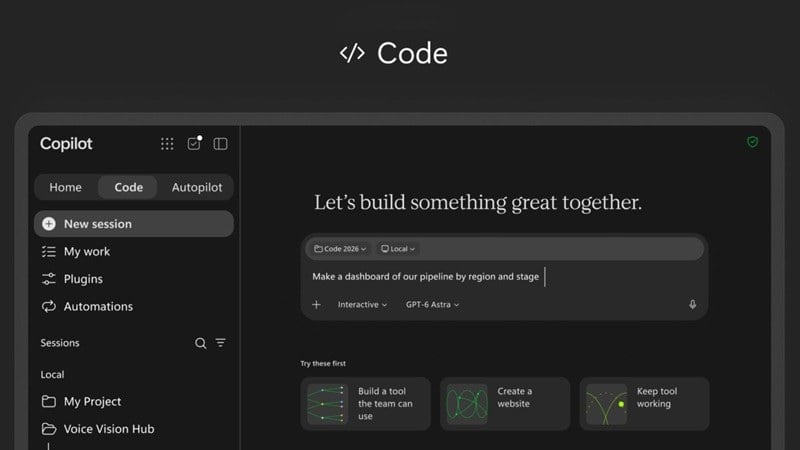
Task: Open the Interactive mode dropdown
Action: (362, 305)
